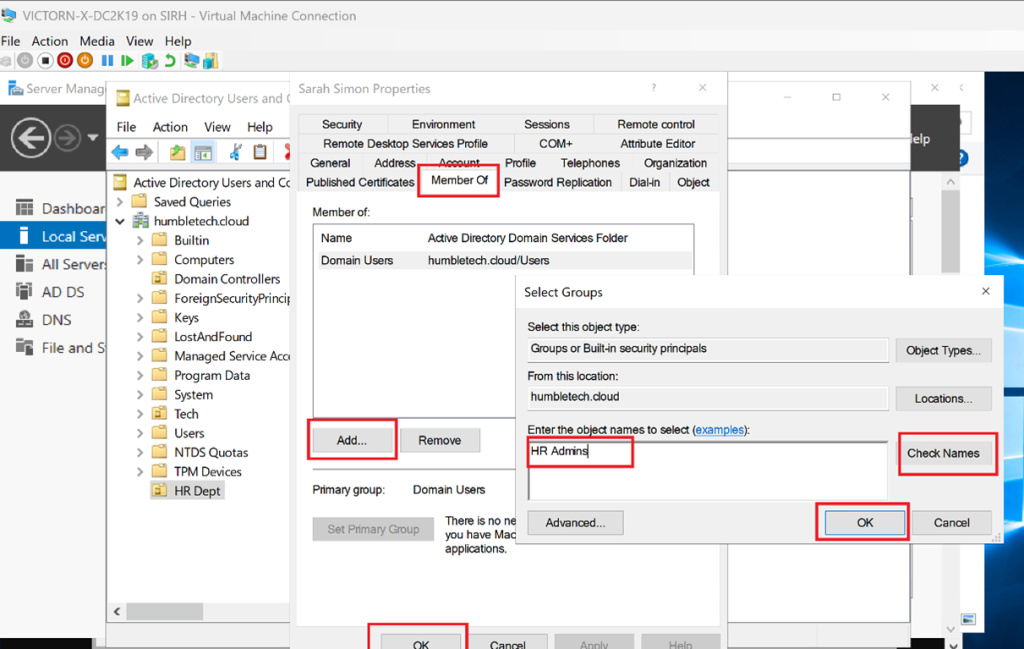Open the ADUC Action menu
Screen dimensions: 1024x649
click(x=170, y=127)
